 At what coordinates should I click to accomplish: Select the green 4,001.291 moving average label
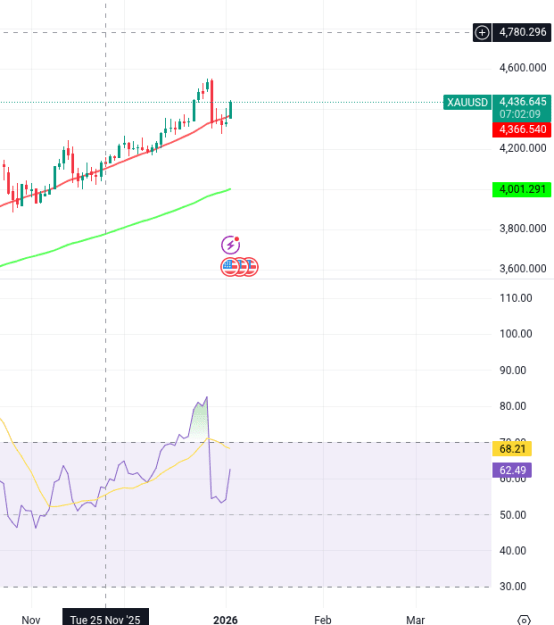click(x=522, y=189)
